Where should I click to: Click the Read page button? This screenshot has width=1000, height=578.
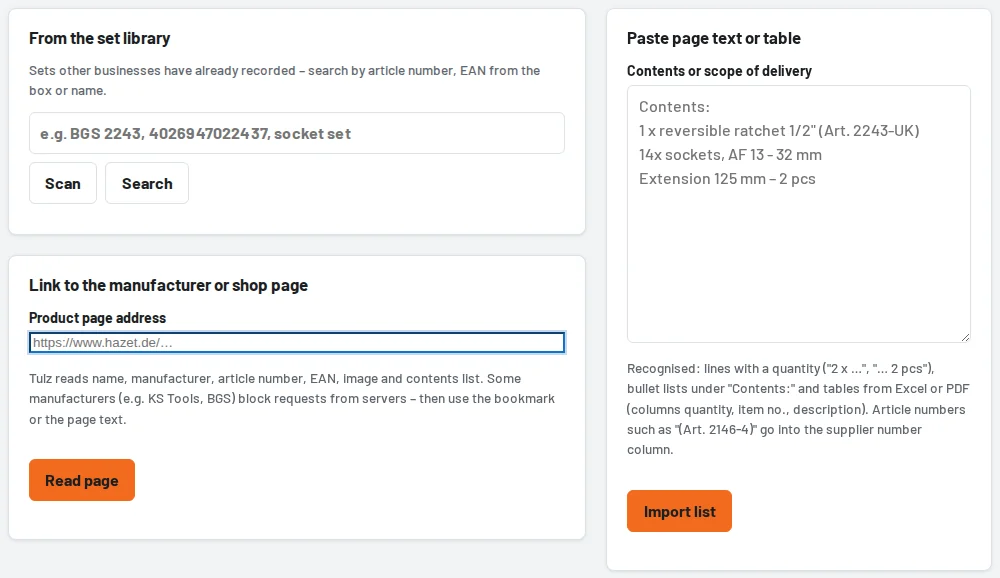[82, 480]
